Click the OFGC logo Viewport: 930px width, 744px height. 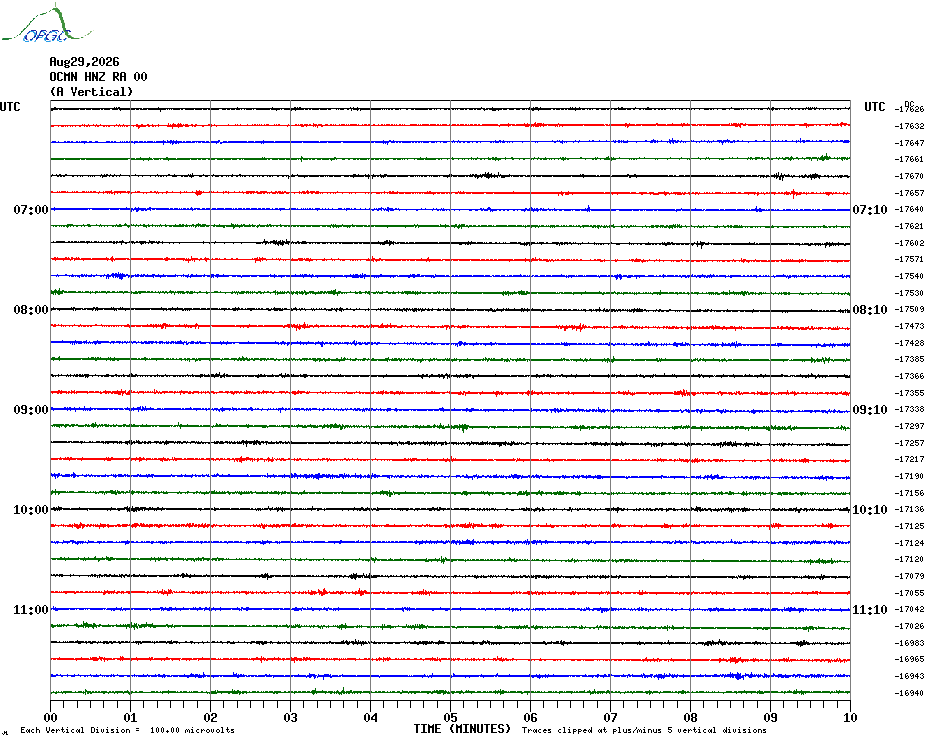pos(46,24)
